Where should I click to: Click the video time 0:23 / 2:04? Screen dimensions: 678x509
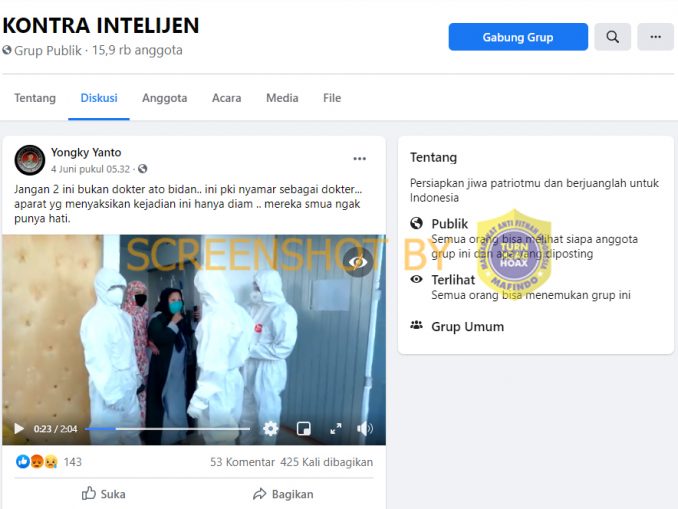pos(55,429)
